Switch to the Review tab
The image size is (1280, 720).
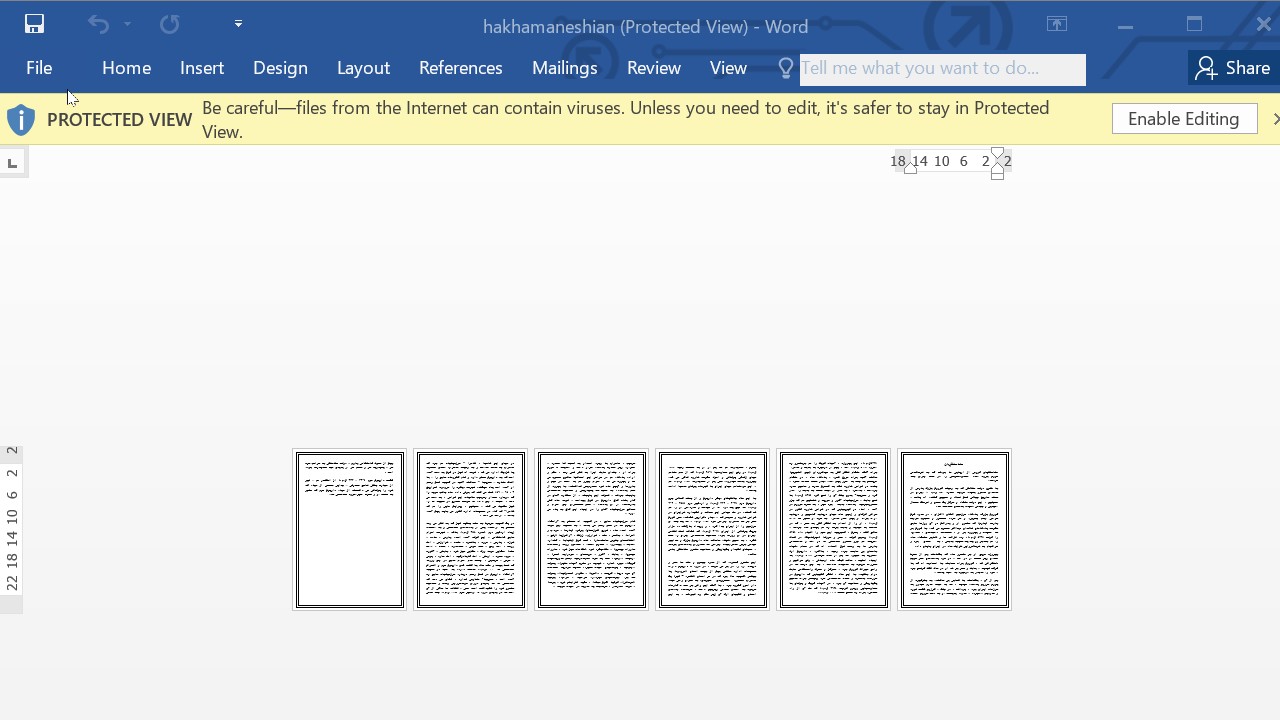coord(654,68)
